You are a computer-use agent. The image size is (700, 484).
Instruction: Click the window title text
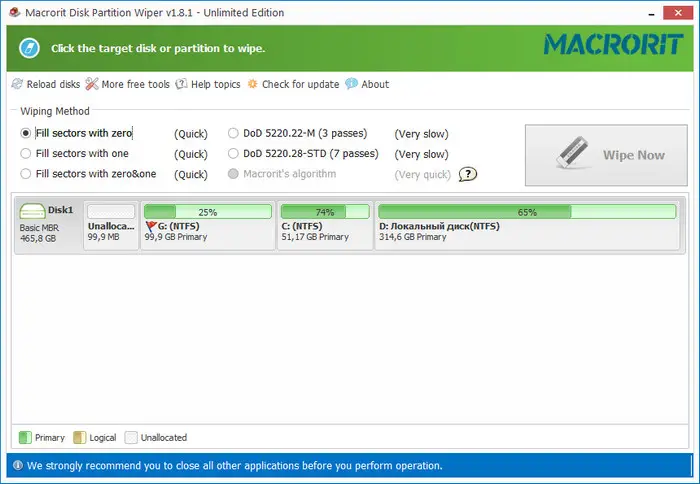tap(154, 13)
